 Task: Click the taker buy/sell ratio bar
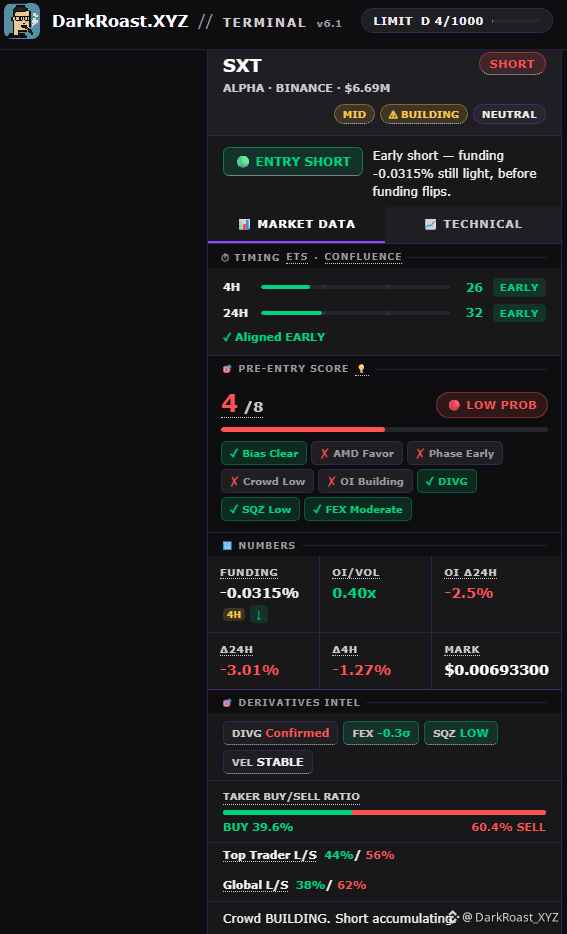(384, 812)
